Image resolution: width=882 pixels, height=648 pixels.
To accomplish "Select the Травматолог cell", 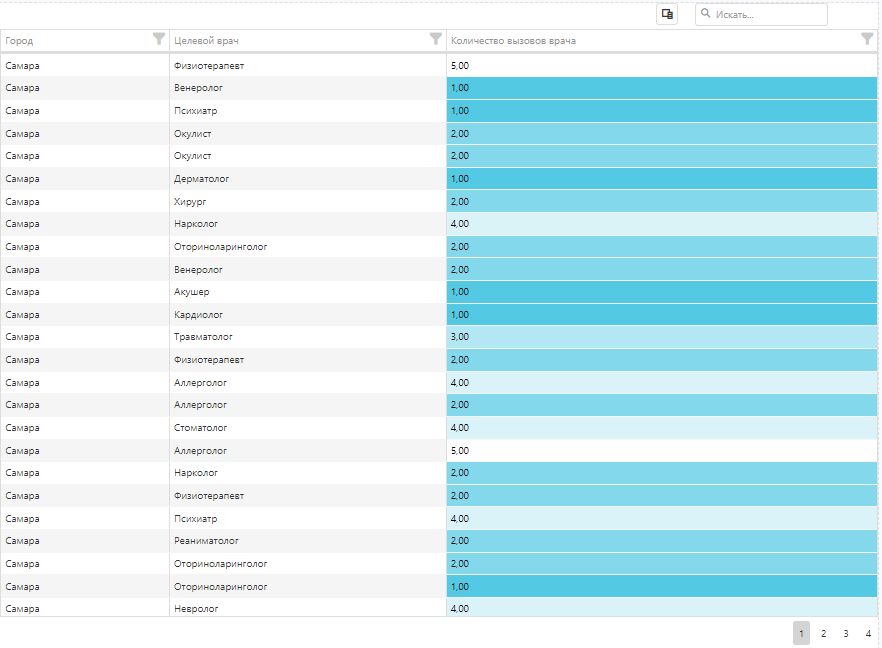I will pyautogui.click(x=203, y=337).
